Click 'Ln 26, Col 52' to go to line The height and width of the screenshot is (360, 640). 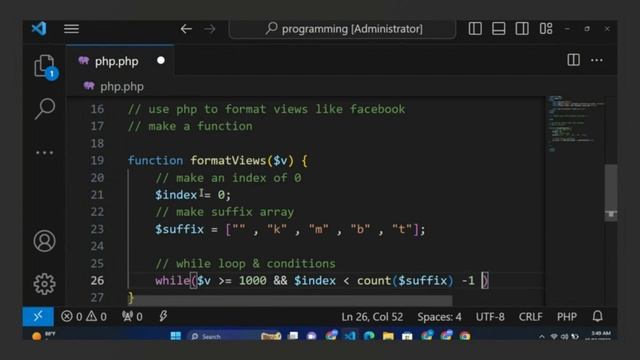click(x=372, y=317)
